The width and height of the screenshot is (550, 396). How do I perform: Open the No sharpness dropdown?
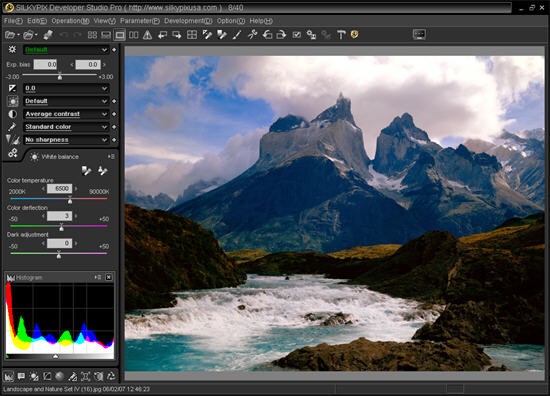[x=66, y=140]
